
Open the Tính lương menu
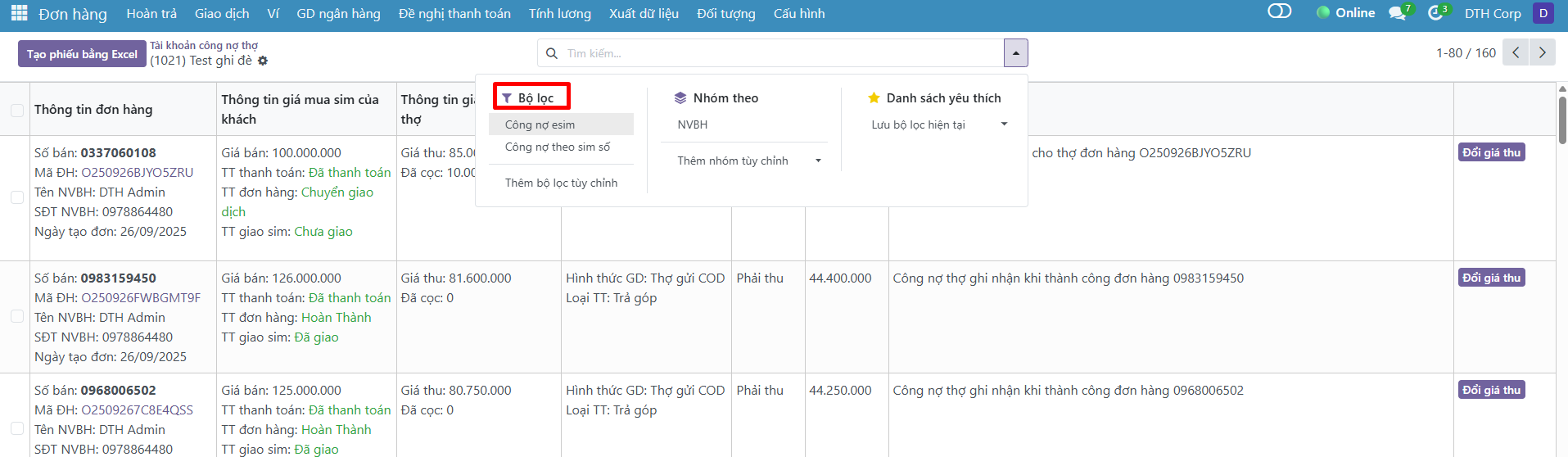tap(559, 14)
